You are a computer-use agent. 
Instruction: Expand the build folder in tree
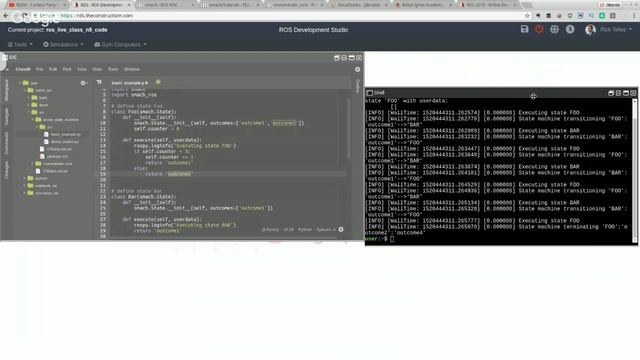coord(29,98)
